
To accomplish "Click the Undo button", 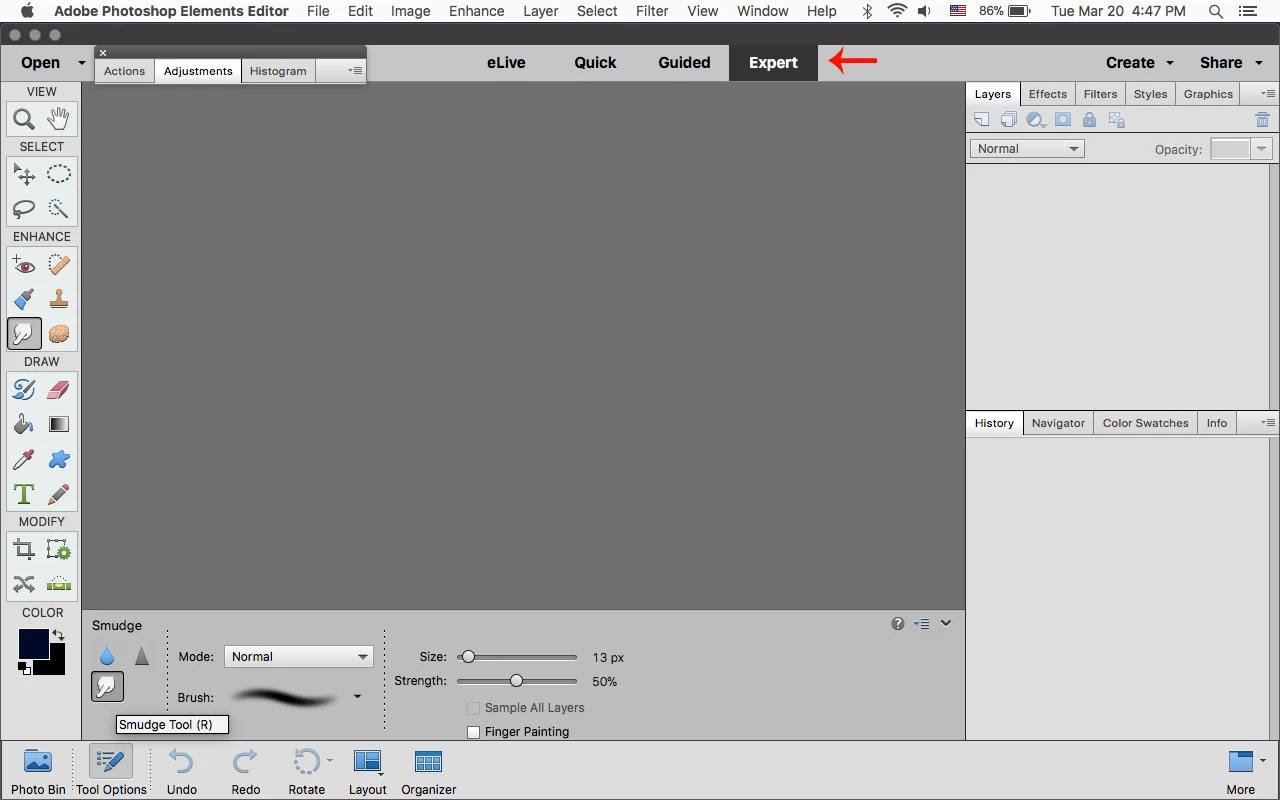I will [182, 771].
